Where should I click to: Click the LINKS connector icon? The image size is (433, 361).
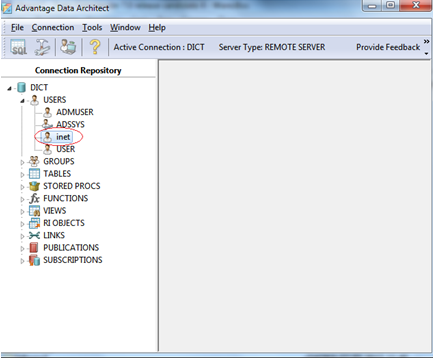coord(34,235)
